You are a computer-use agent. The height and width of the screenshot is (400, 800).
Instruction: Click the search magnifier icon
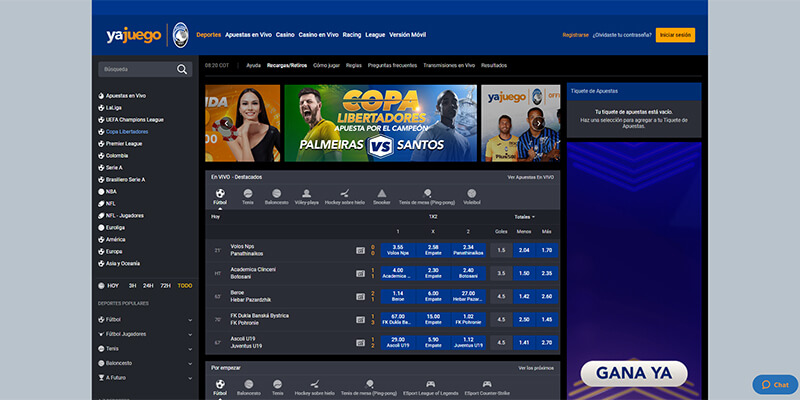[x=182, y=69]
